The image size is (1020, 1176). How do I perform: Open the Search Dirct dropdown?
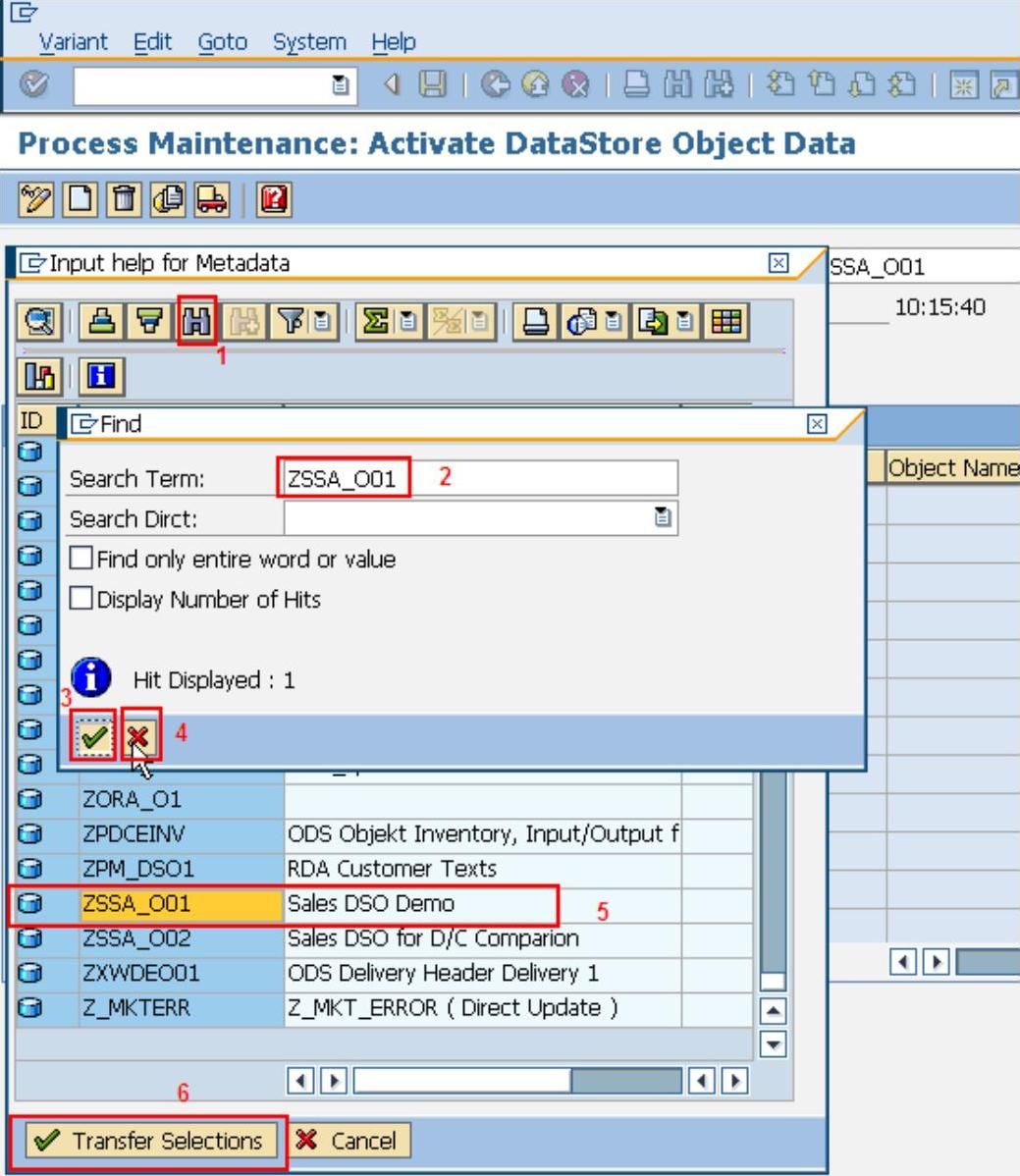click(664, 518)
